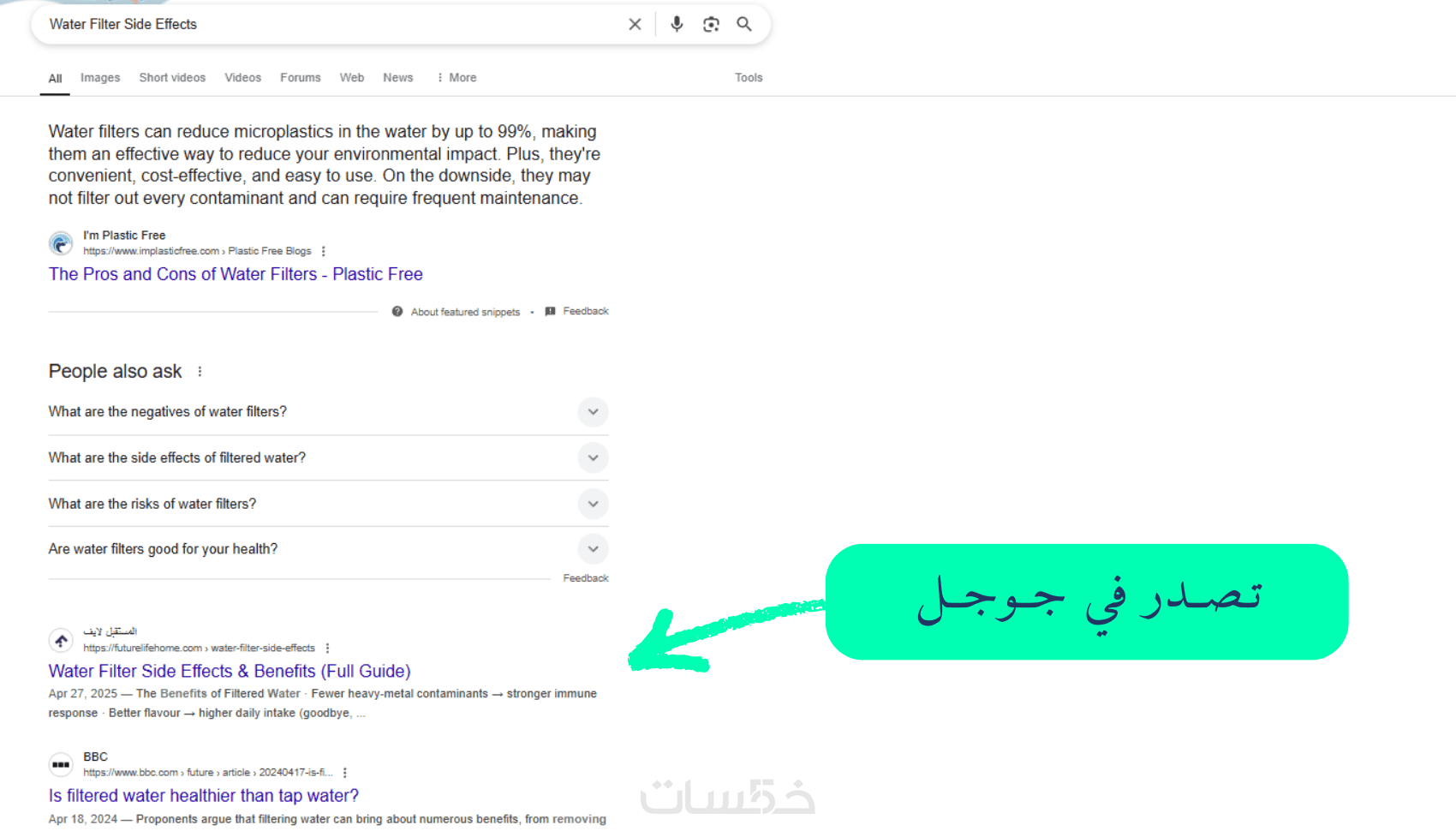Open options menu for BBC result
Viewport: 1456px width, 831px height.
345,773
